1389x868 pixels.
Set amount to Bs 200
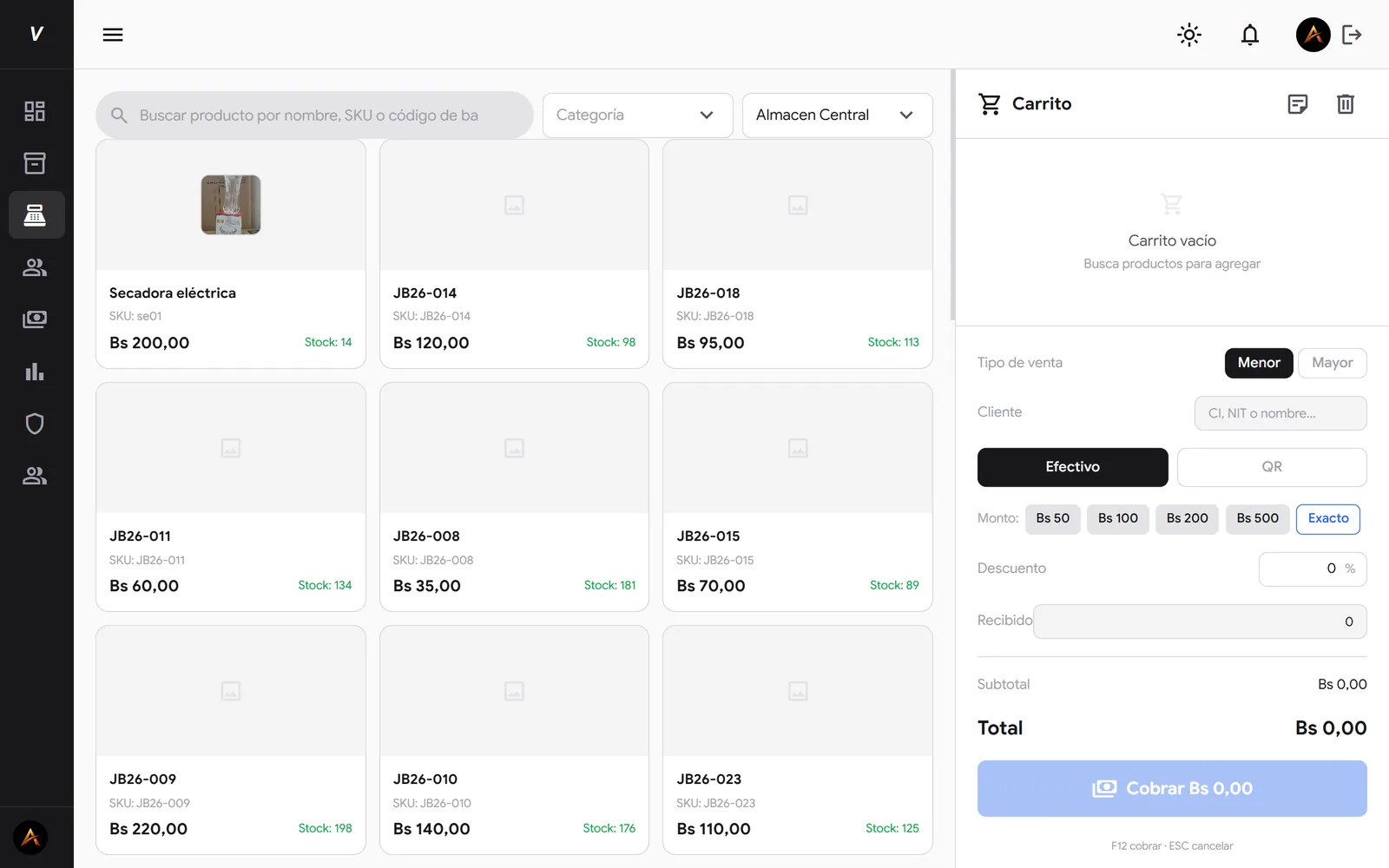[x=1187, y=519]
